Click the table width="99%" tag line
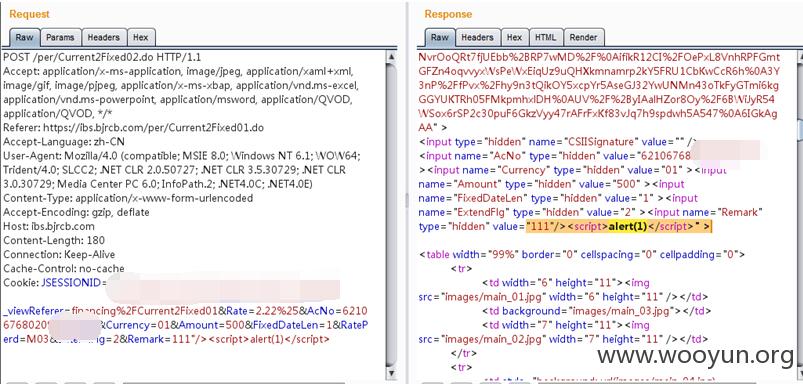Viewport: 803px width, 384px height. [x=582, y=254]
